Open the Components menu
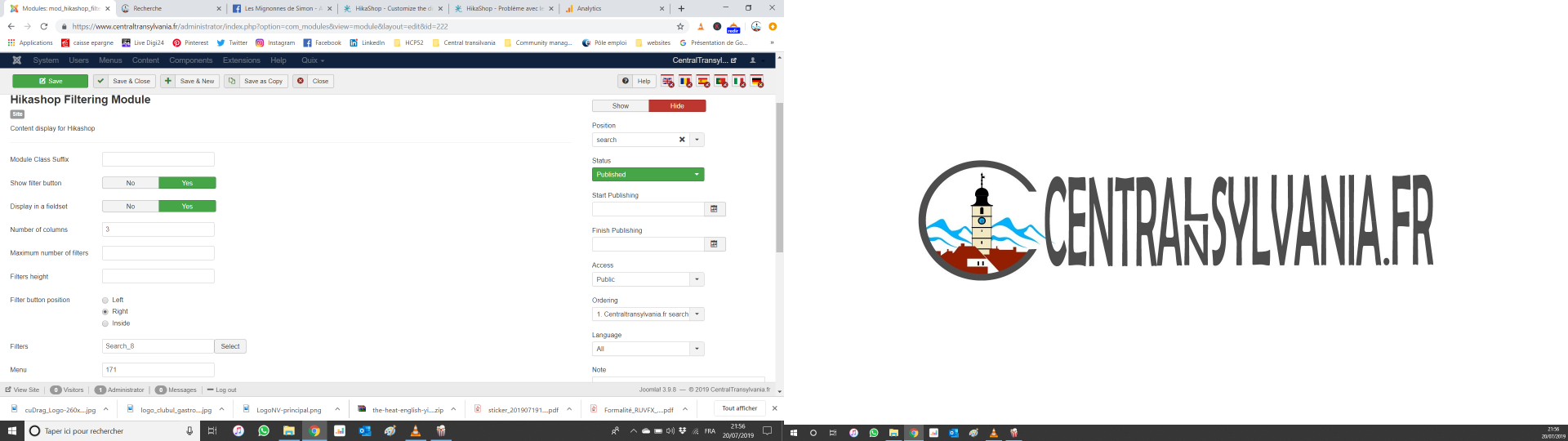This screenshot has width=1568, height=441. coord(190,60)
